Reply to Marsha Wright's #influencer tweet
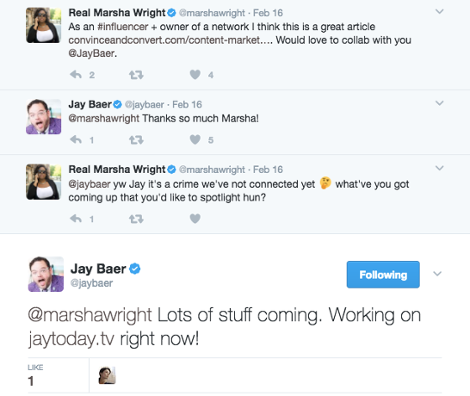 tap(76, 75)
